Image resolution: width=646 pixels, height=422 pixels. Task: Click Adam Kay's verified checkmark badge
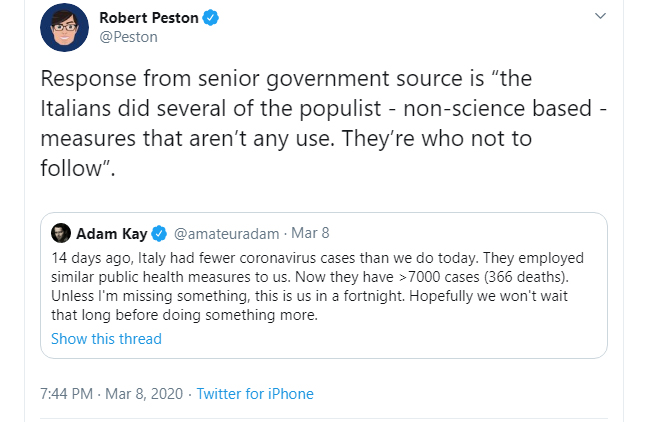(160, 234)
